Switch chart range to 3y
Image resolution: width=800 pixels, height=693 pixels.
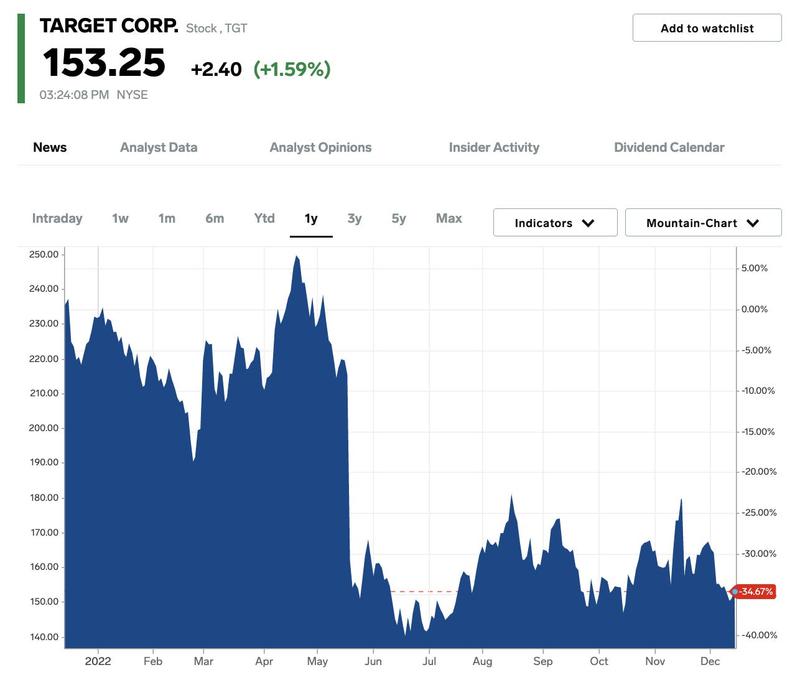click(355, 218)
